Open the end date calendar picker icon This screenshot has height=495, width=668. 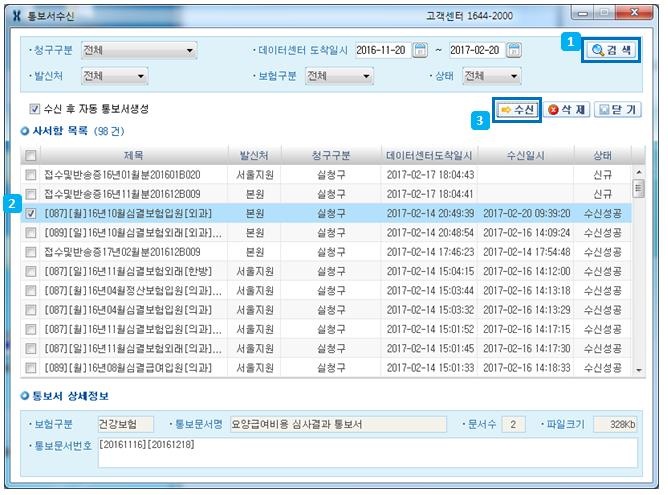[x=513, y=50]
